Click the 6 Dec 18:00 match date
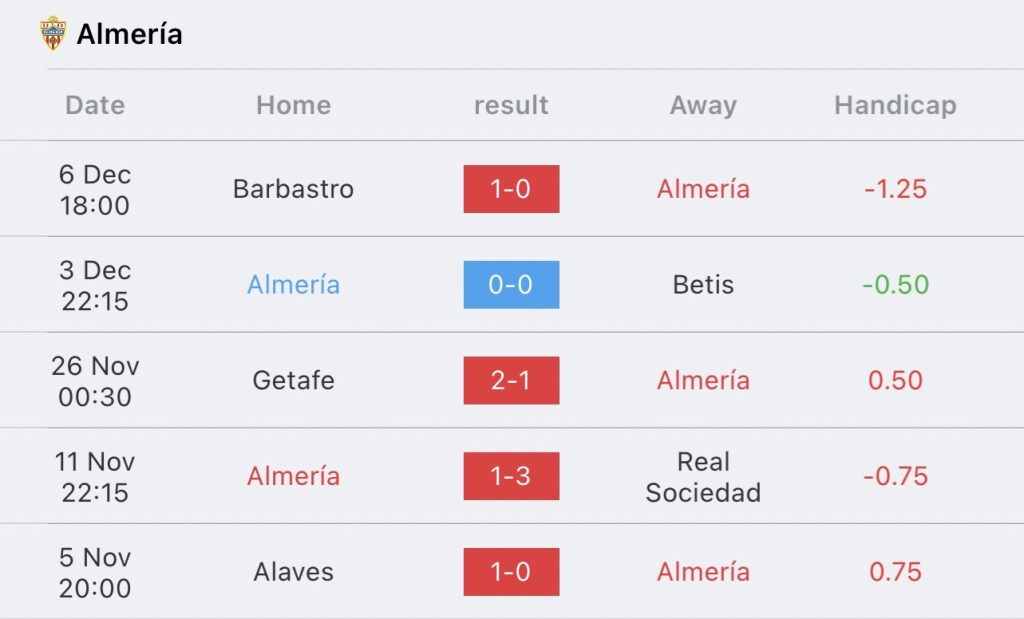This screenshot has width=1024, height=619. (95, 189)
